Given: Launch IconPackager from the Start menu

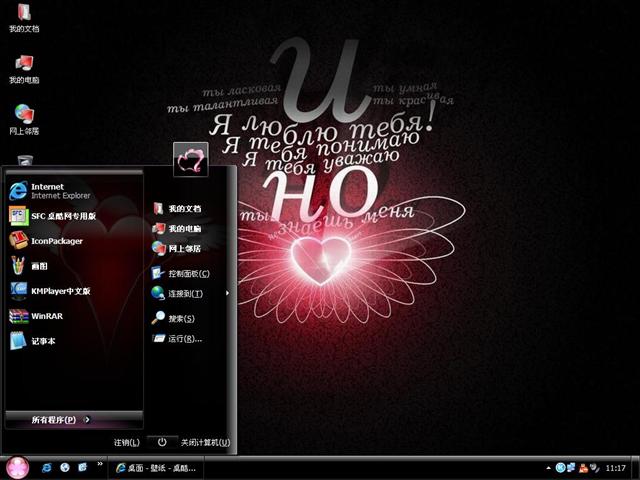Looking at the screenshot, I should click(74, 241).
